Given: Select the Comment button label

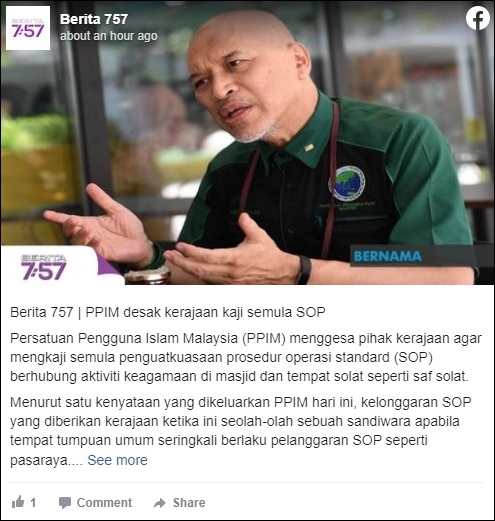Looking at the screenshot, I should 104,502.
